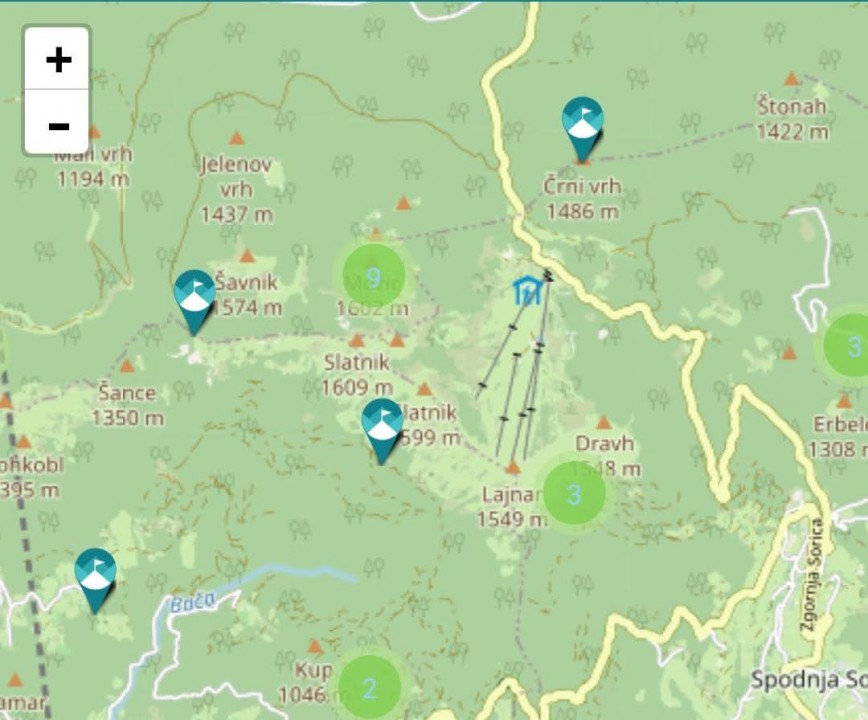This screenshot has height=720, width=868.
Task: Open the 3-marker cluster at the right edge
Action: tap(850, 345)
